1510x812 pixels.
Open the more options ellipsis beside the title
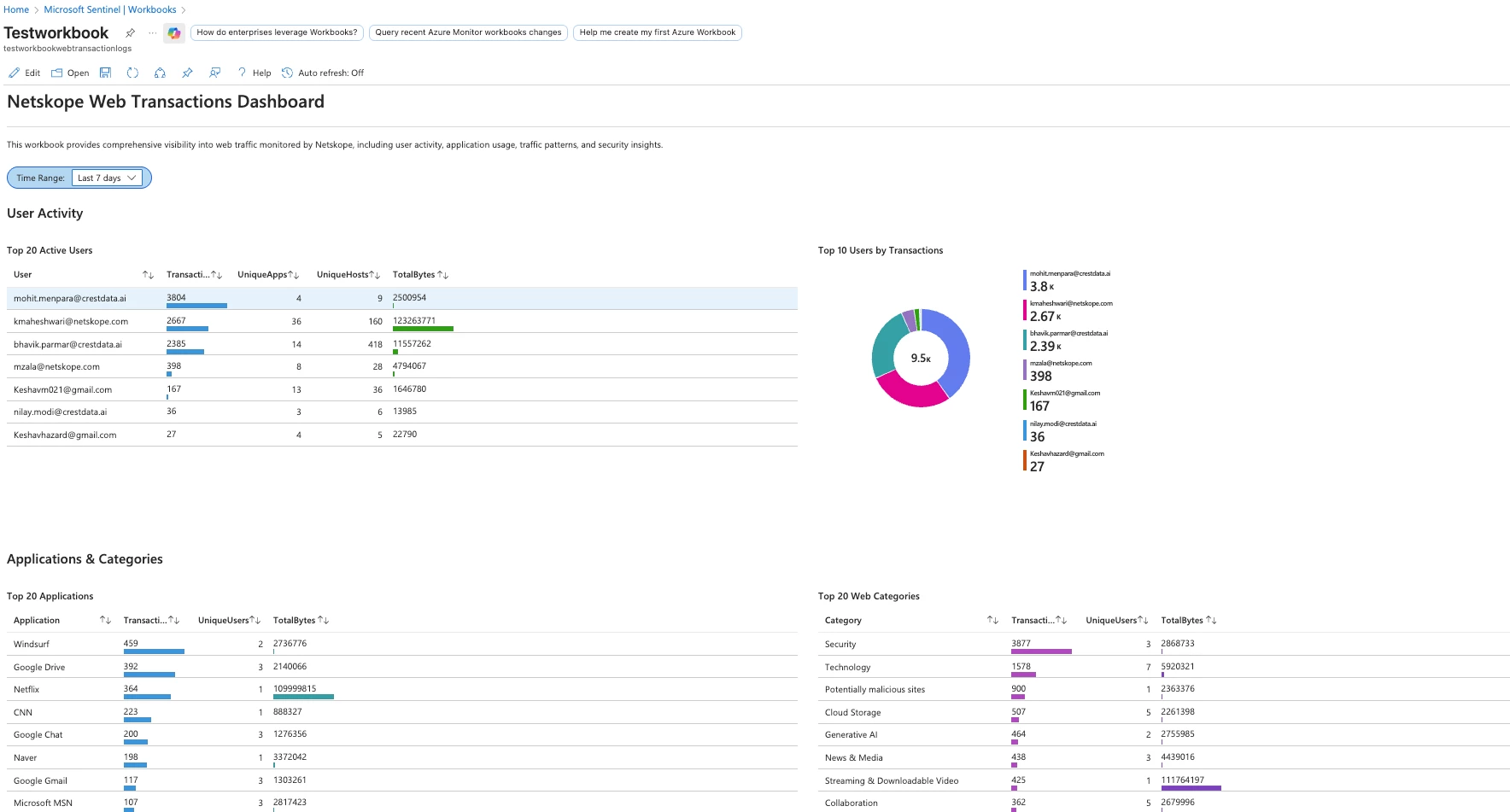click(x=152, y=32)
